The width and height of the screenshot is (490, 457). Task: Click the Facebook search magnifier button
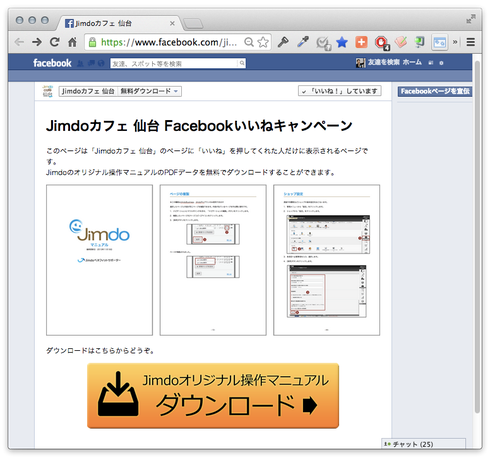[x=242, y=63]
